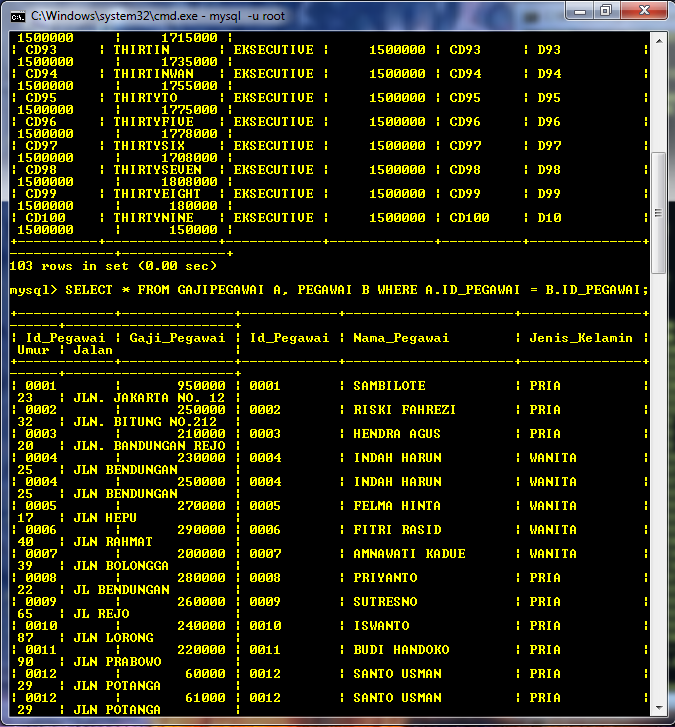Click the window title bar text
This screenshot has width=675, height=727.
(158, 16)
